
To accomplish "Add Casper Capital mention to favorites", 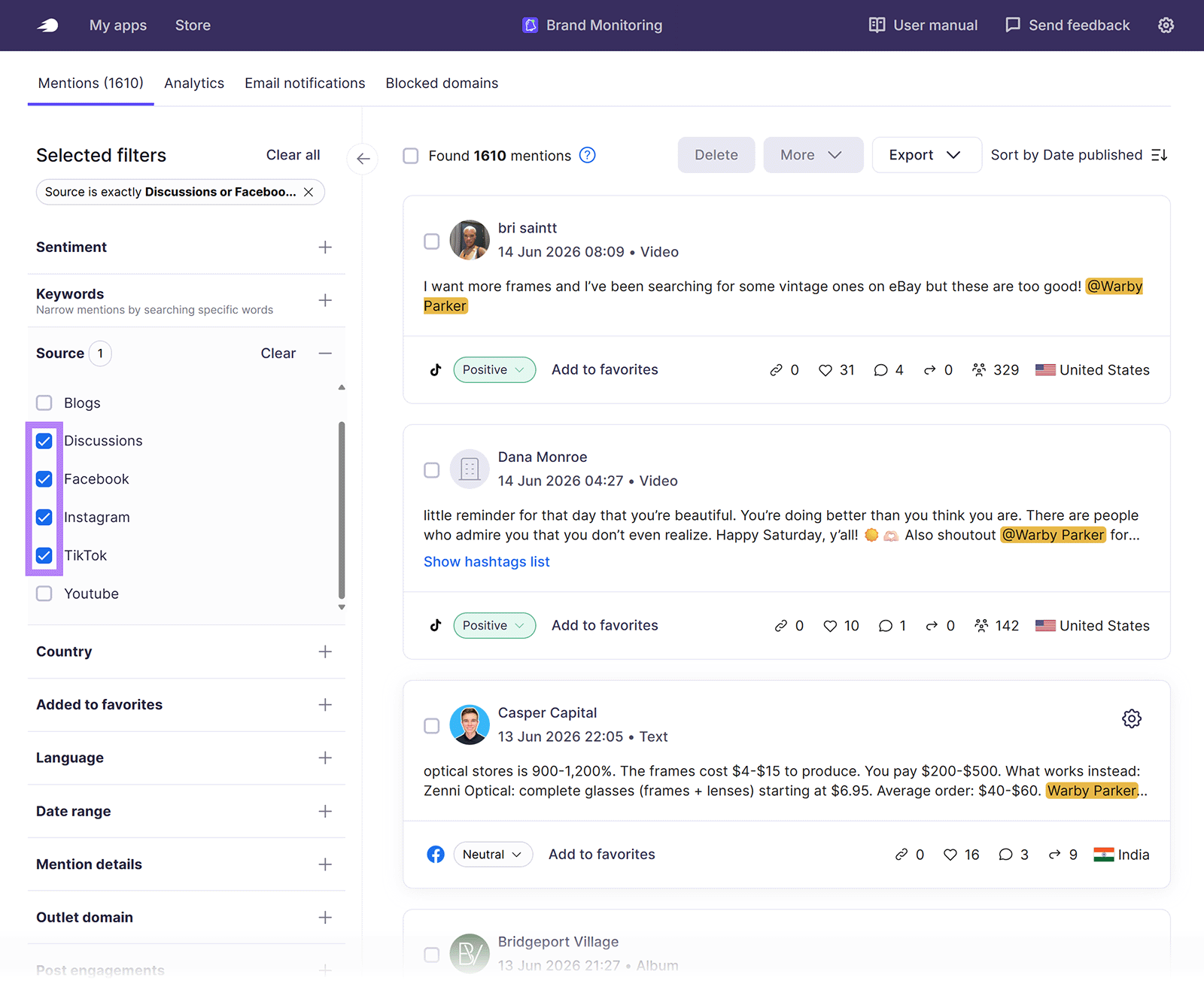I will [x=602, y=855].
